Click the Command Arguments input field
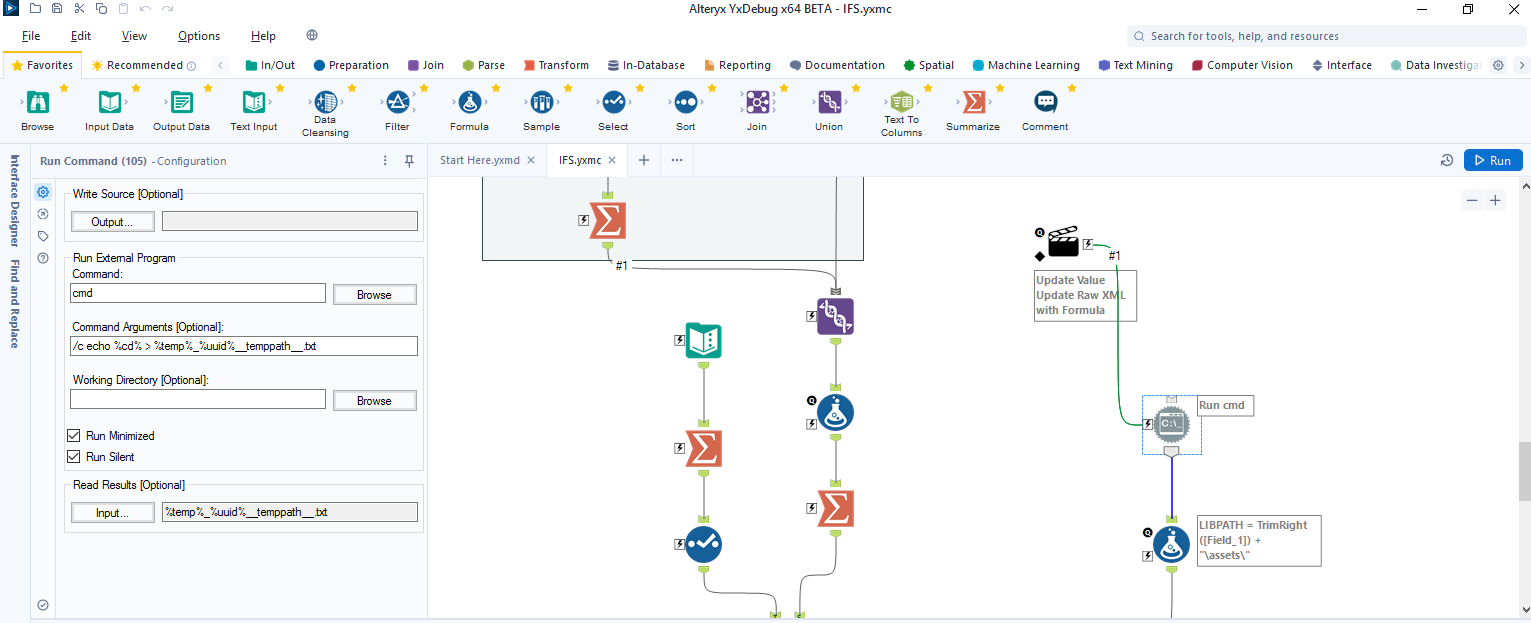The width and height of the screenshot is (1531, 623). click(244, 346)
